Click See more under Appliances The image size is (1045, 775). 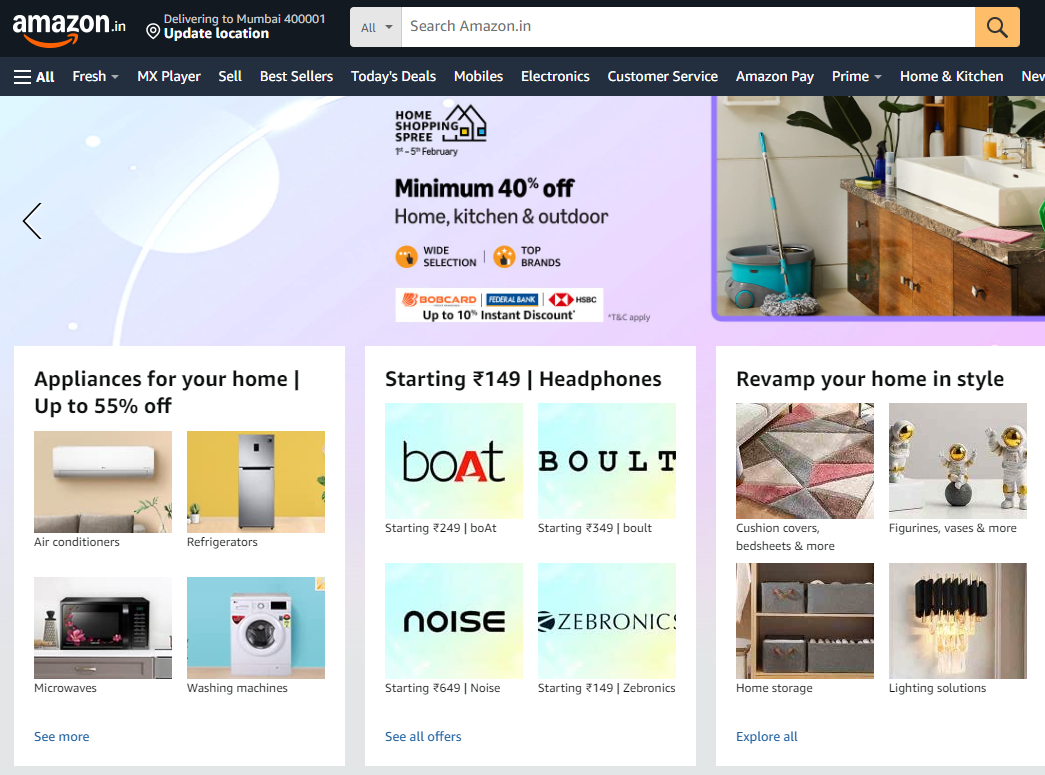pos(61,736)
